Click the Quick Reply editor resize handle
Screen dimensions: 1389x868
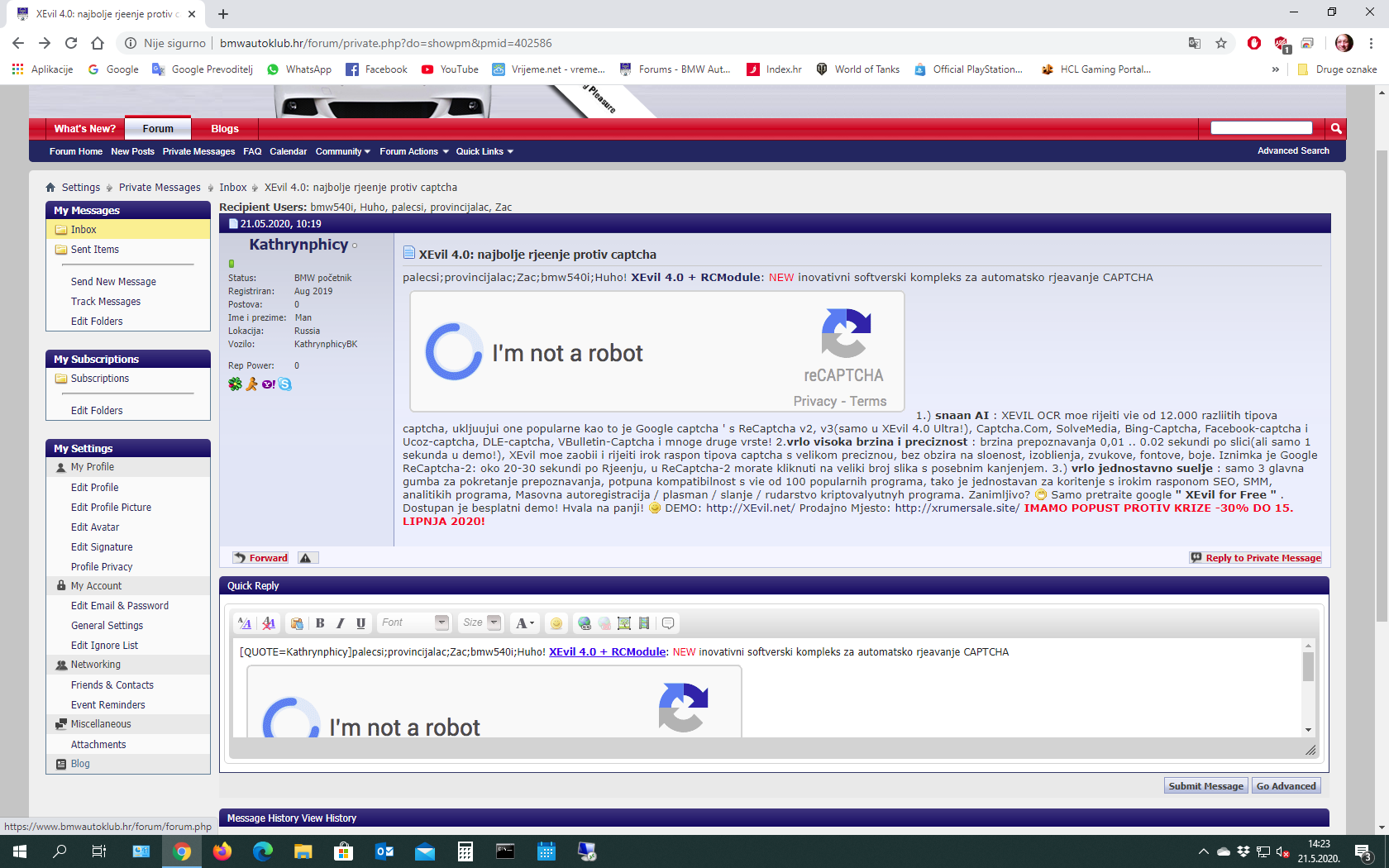[x=1310, y=750]
